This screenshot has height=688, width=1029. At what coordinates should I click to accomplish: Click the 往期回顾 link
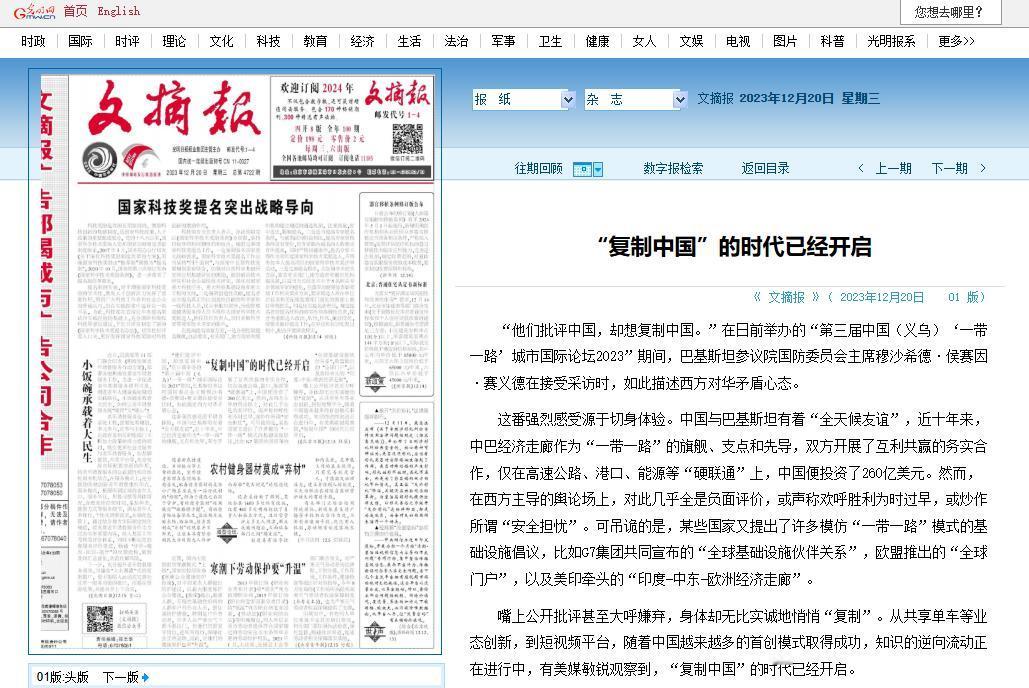pos(538,169)
